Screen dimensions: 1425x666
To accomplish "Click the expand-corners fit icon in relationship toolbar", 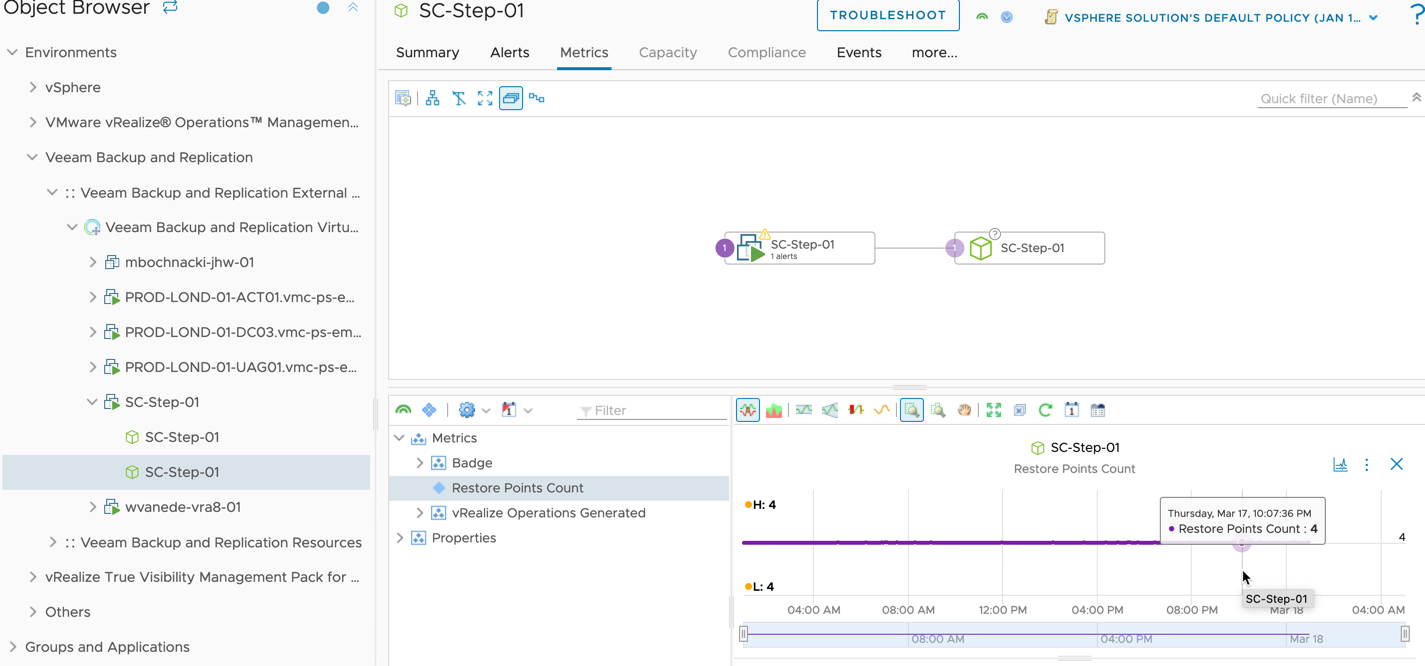I will click(x=485, y=98).
